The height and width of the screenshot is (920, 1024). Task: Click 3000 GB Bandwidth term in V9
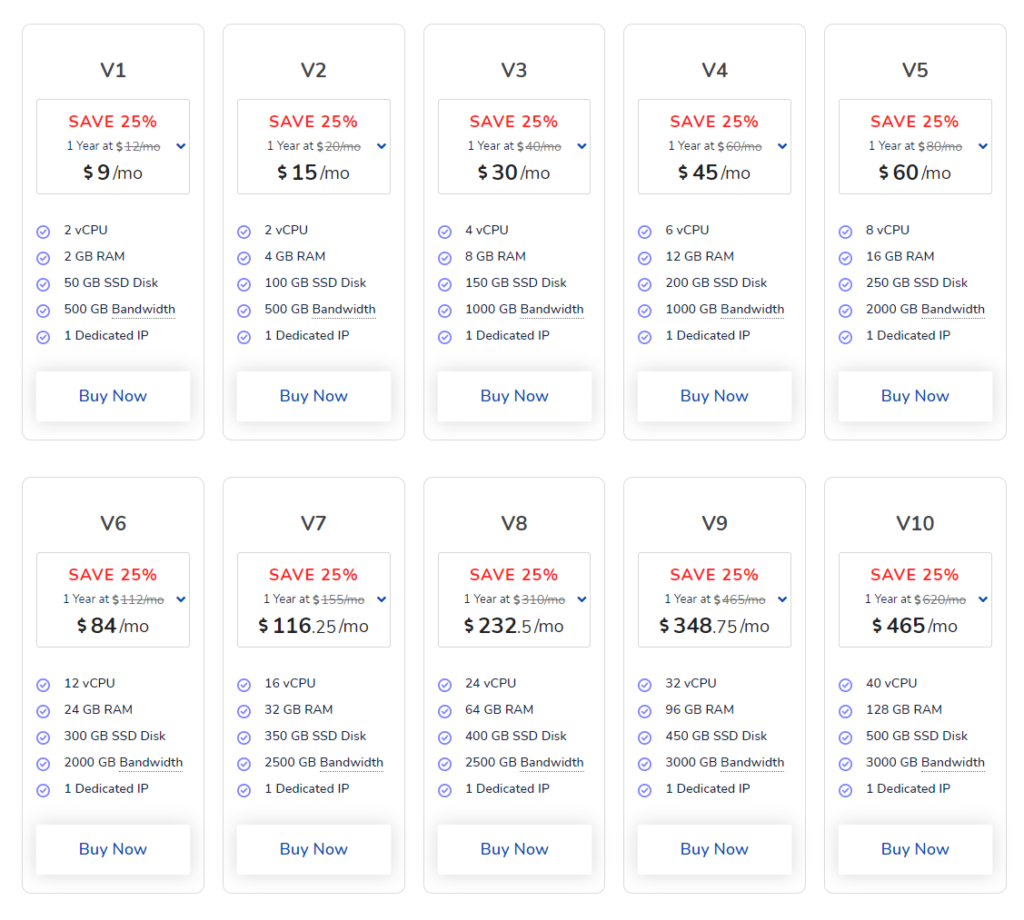tap(752, 762)
